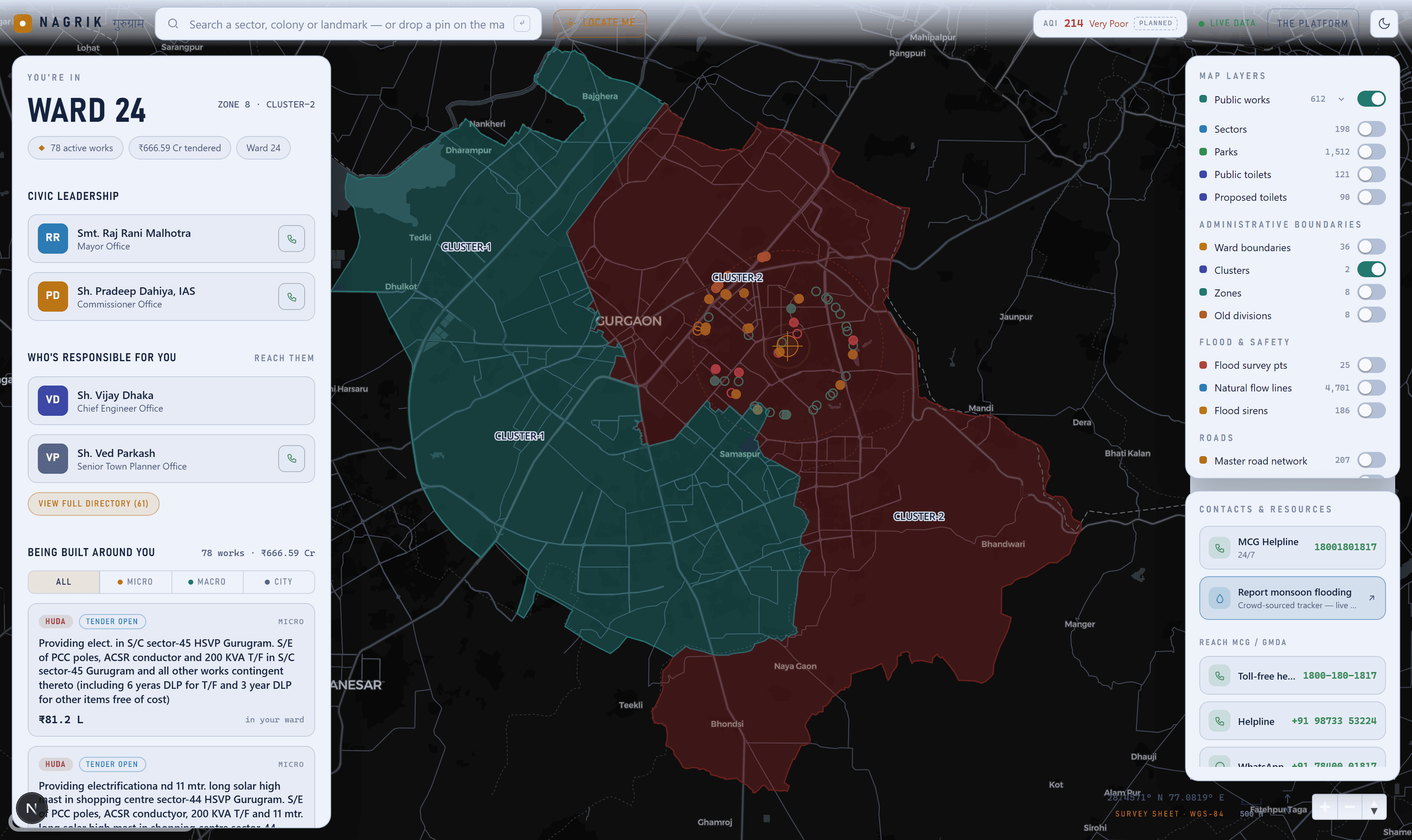
Task: Click the water drop flooding icon
Action: (x=1220, y=598)
